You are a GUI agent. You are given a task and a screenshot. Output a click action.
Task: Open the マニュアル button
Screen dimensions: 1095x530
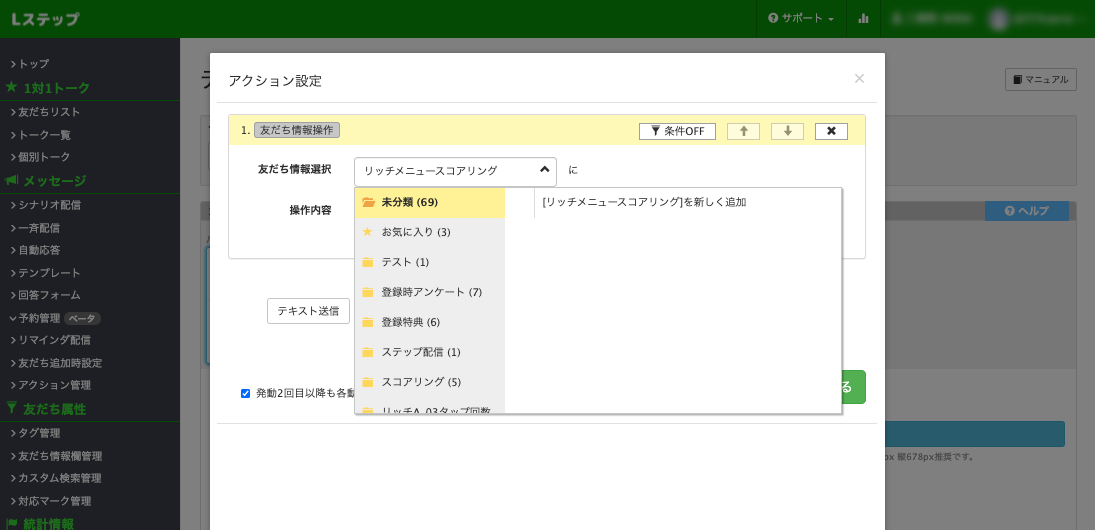1040,79
